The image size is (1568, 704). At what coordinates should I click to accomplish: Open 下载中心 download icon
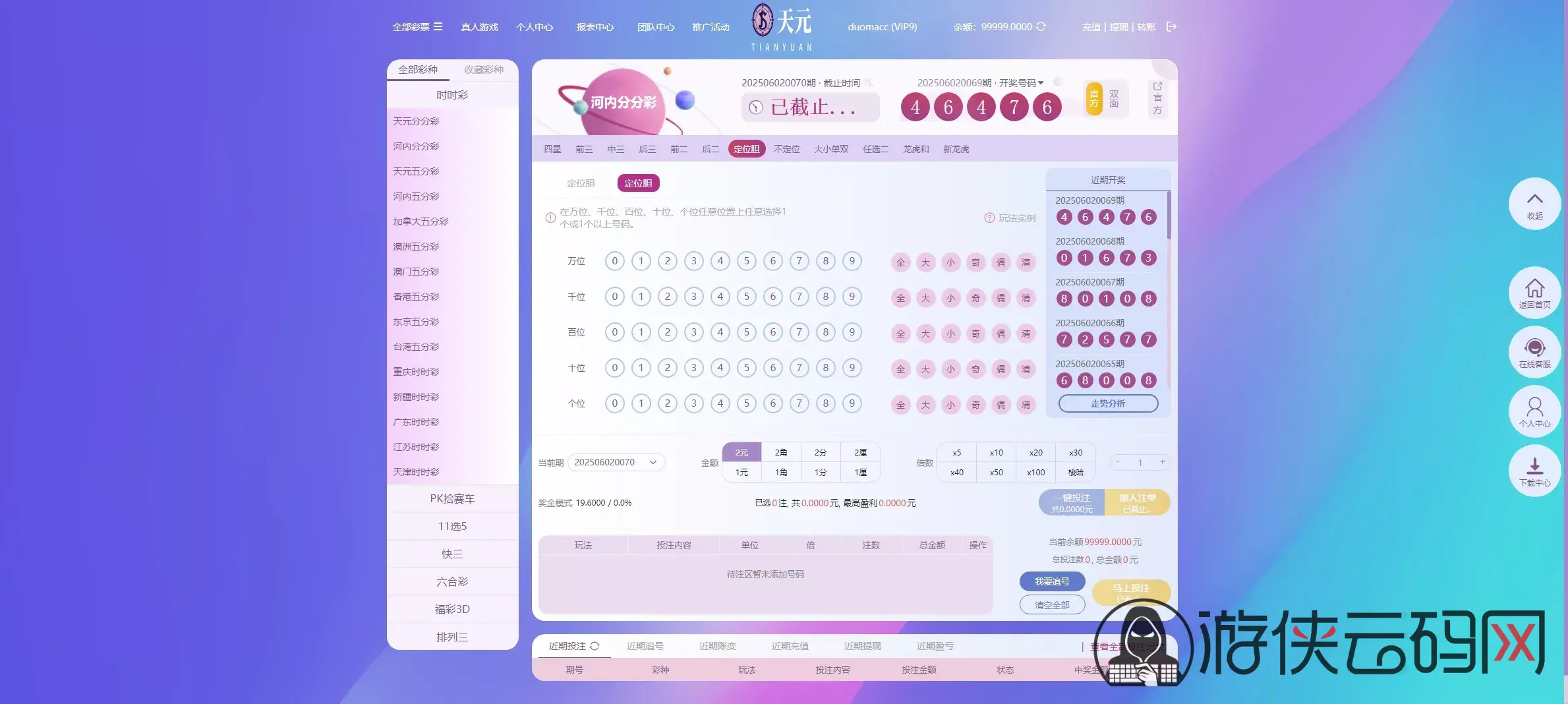click(x=1535, y=466)
